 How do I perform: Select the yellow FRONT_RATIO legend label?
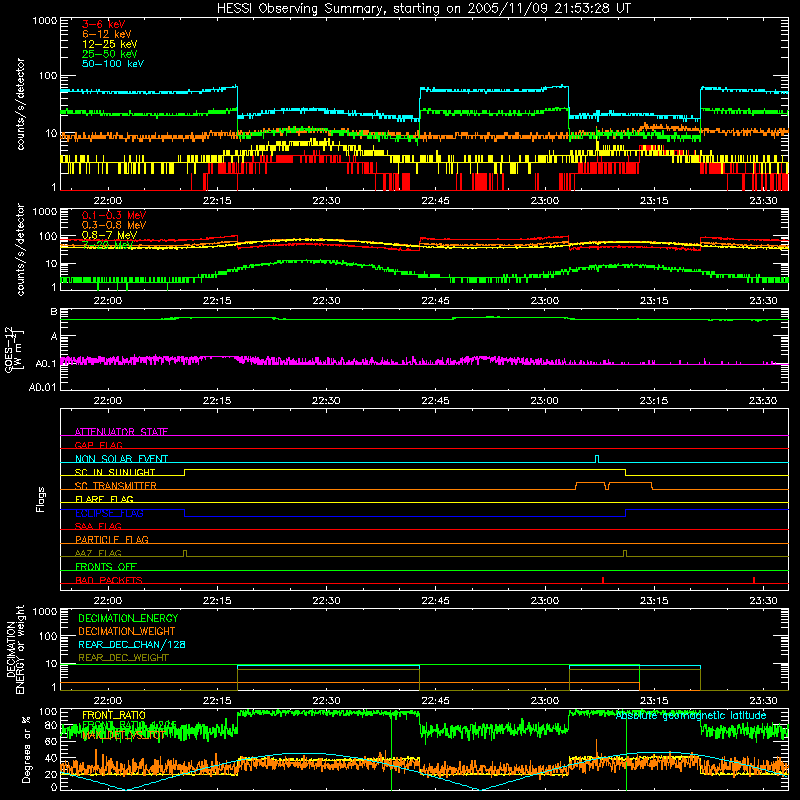point(114,715)
